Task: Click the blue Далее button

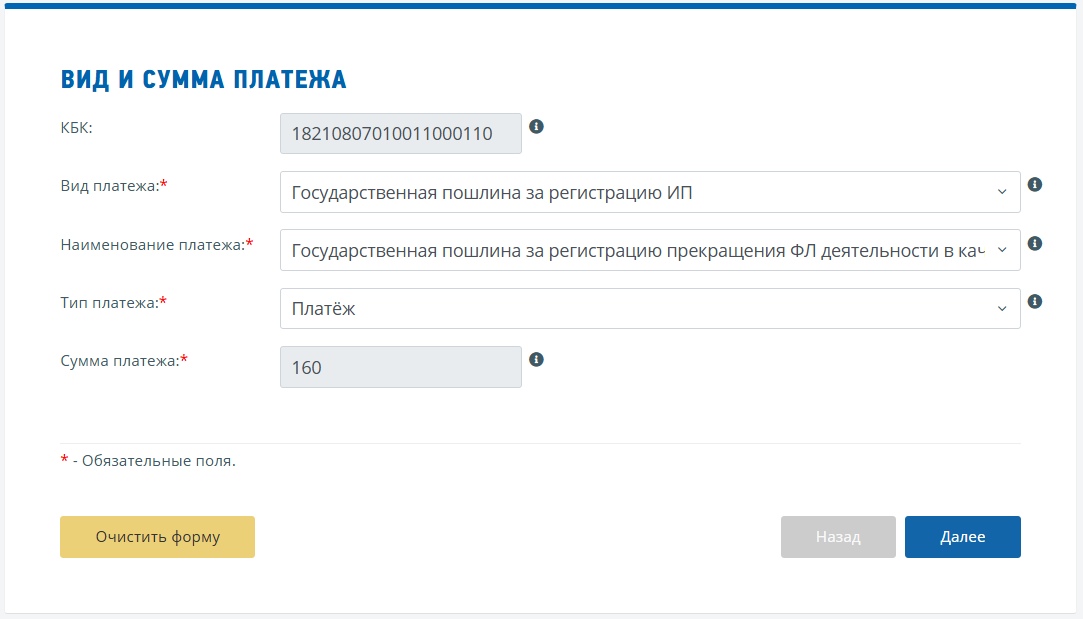Action: click(x=962, y=537)
